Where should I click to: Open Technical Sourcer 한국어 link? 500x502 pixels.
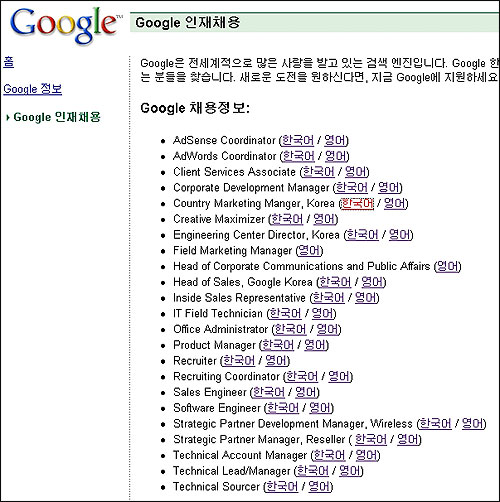(282, 487)
